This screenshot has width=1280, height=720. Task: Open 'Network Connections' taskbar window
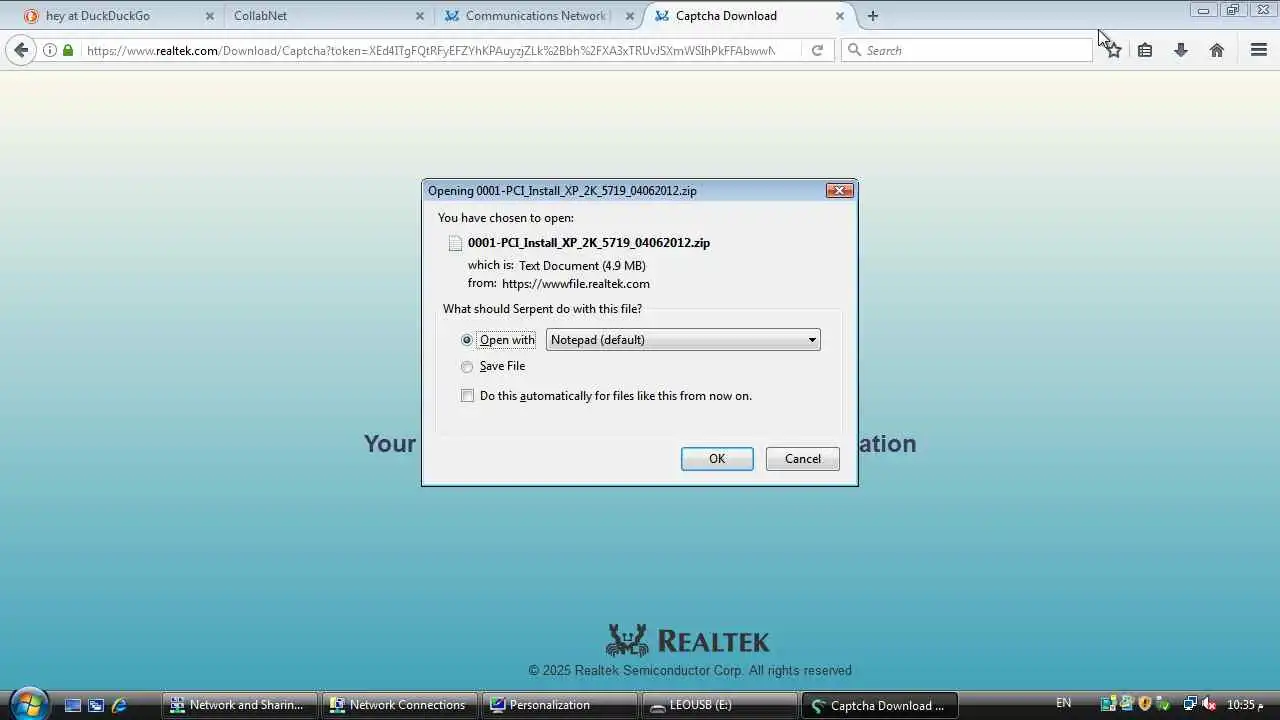pyautogui.click(x=399, y=705)
